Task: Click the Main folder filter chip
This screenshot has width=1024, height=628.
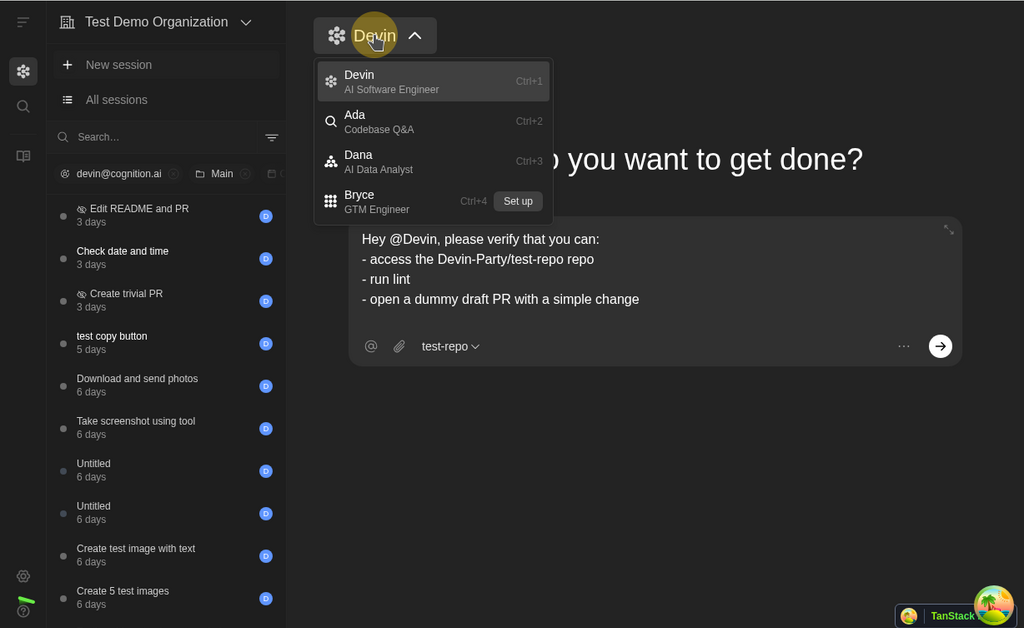Action: (x=221, y=174)
